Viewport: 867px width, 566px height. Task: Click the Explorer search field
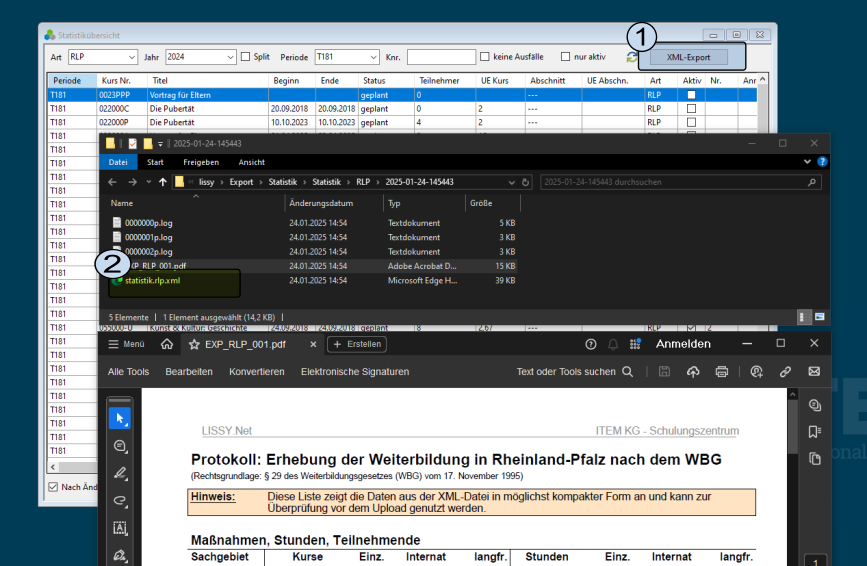point(680,182)
